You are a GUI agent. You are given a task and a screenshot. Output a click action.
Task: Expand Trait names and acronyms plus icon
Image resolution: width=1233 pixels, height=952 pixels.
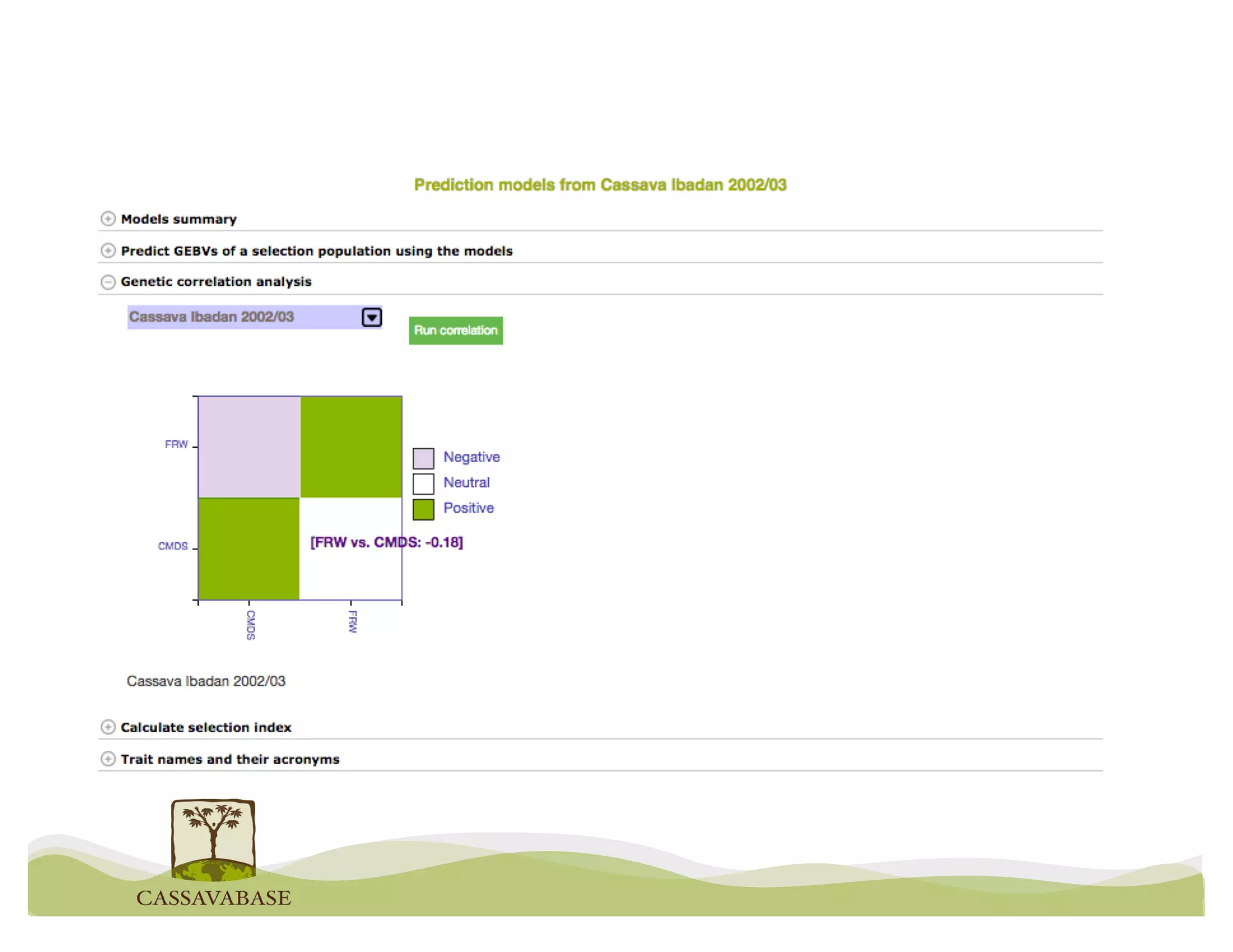(108, 759)
